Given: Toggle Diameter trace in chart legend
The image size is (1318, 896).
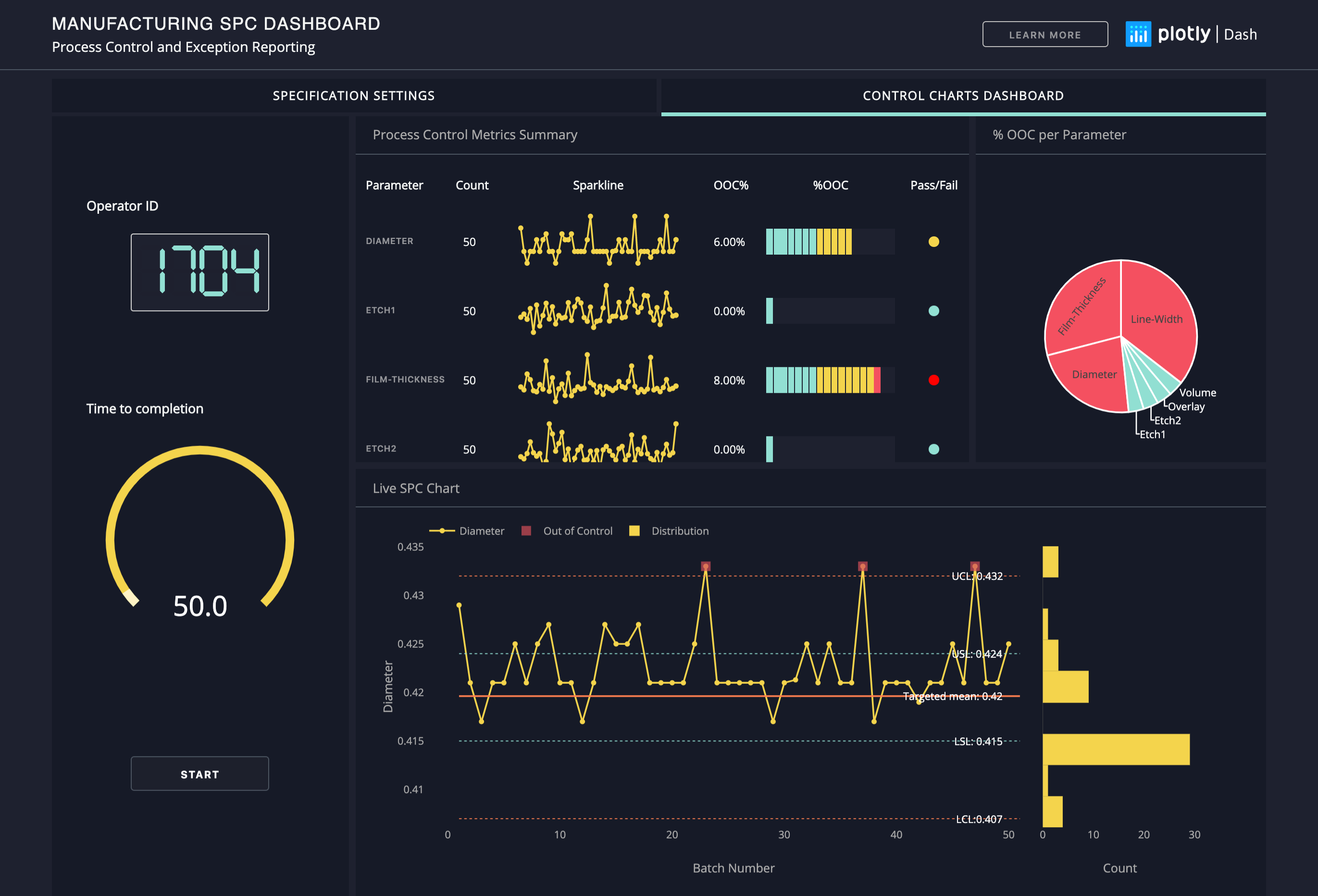Looking at the screenshot, I should [x=467, y=531].
